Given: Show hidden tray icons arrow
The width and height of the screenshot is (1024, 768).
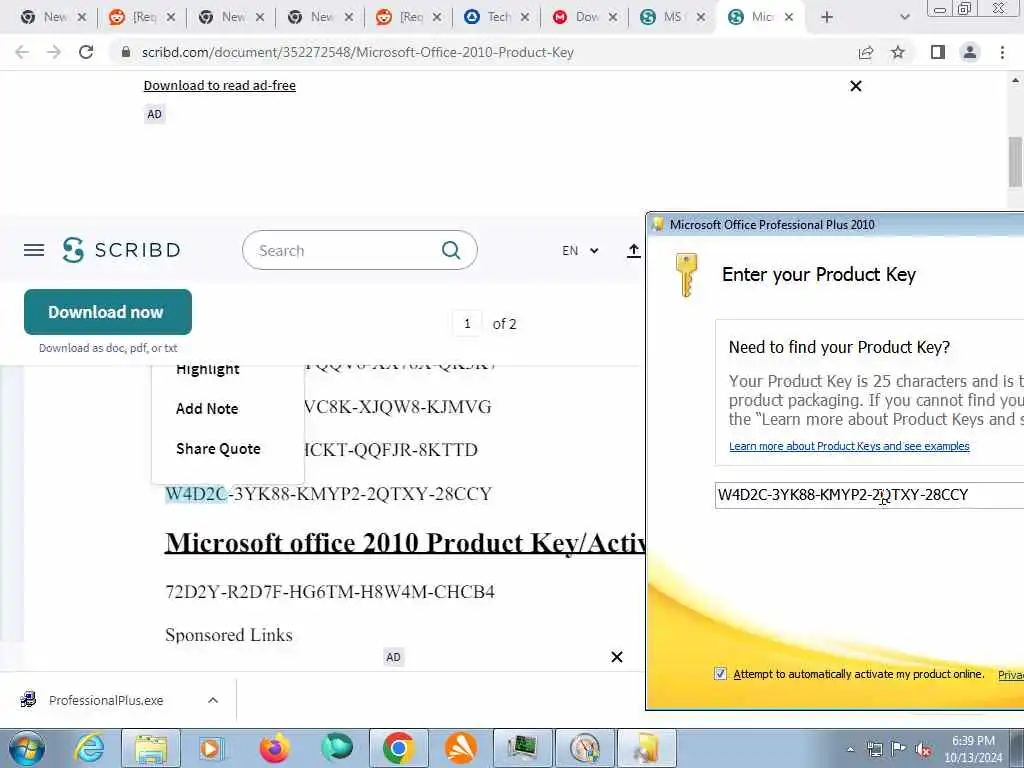Looking at the screenshot, I should point(850,750).
